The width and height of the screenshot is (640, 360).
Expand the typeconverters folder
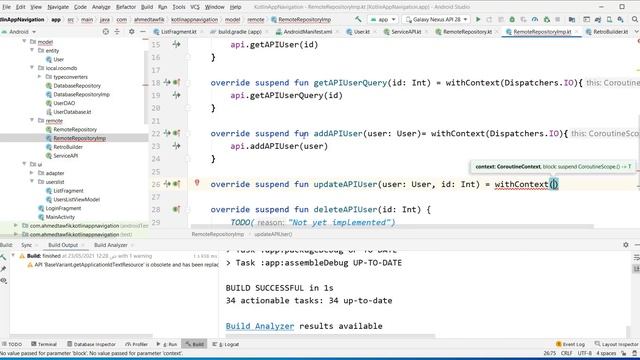click(40, 76)
